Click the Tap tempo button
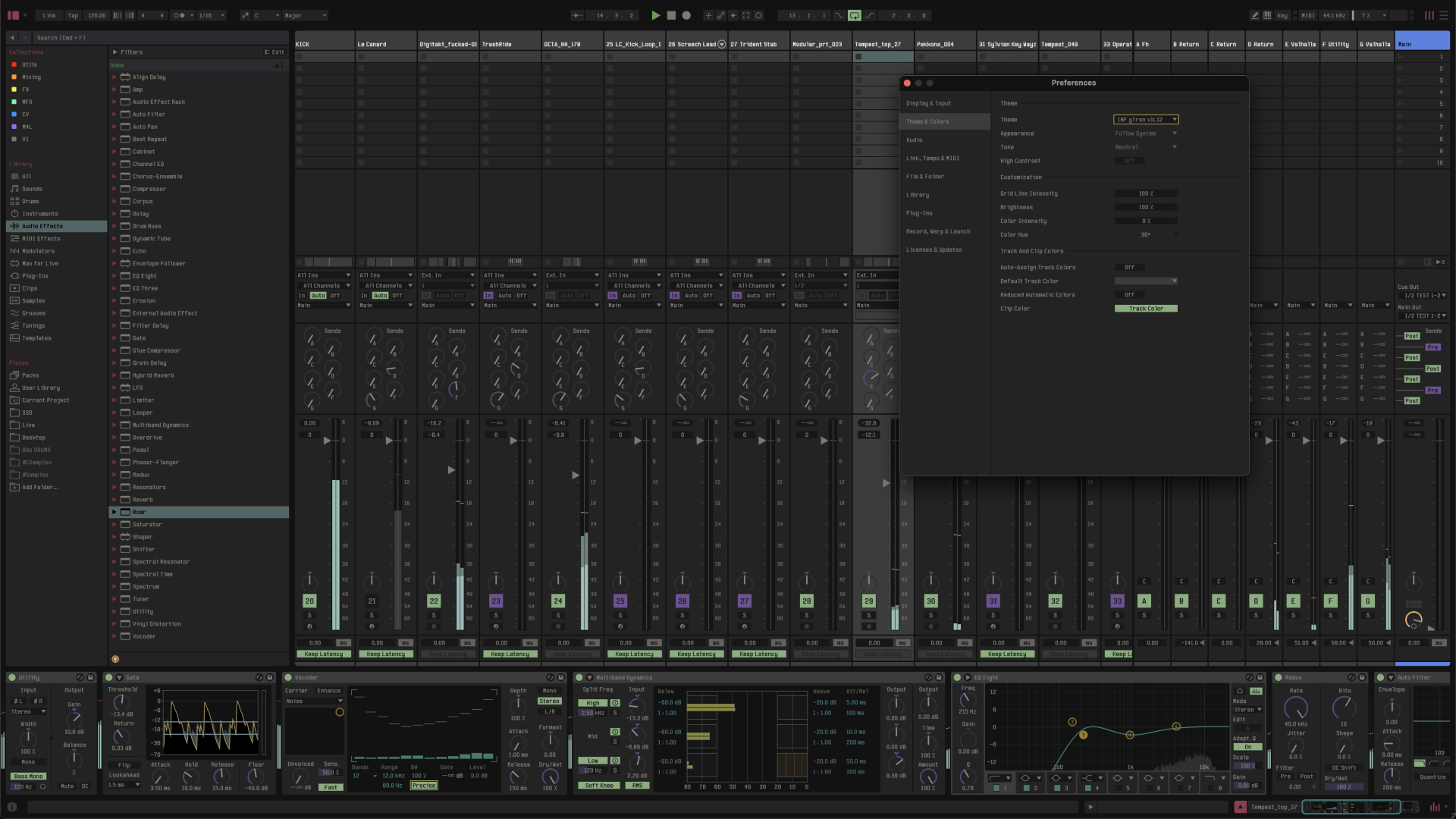This screenshot has width=1456, height=819. (x=73, y=15)
